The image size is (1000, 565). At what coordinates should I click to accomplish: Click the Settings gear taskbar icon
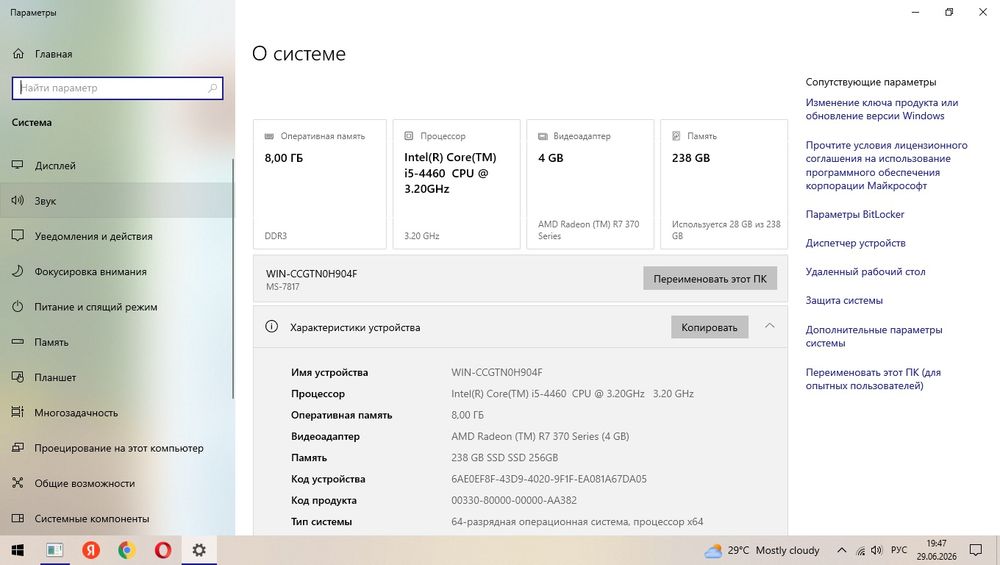tap(199, 550)
